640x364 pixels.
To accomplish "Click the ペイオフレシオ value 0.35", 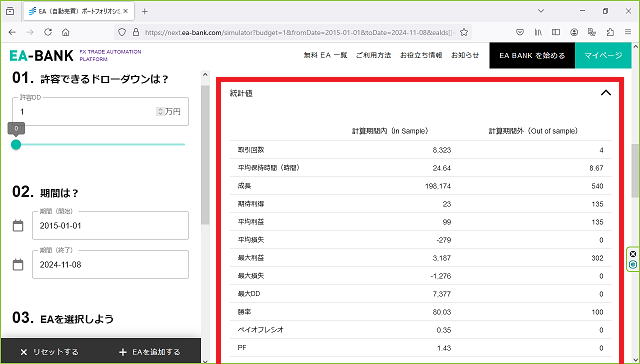I will (x=444, y=330).
